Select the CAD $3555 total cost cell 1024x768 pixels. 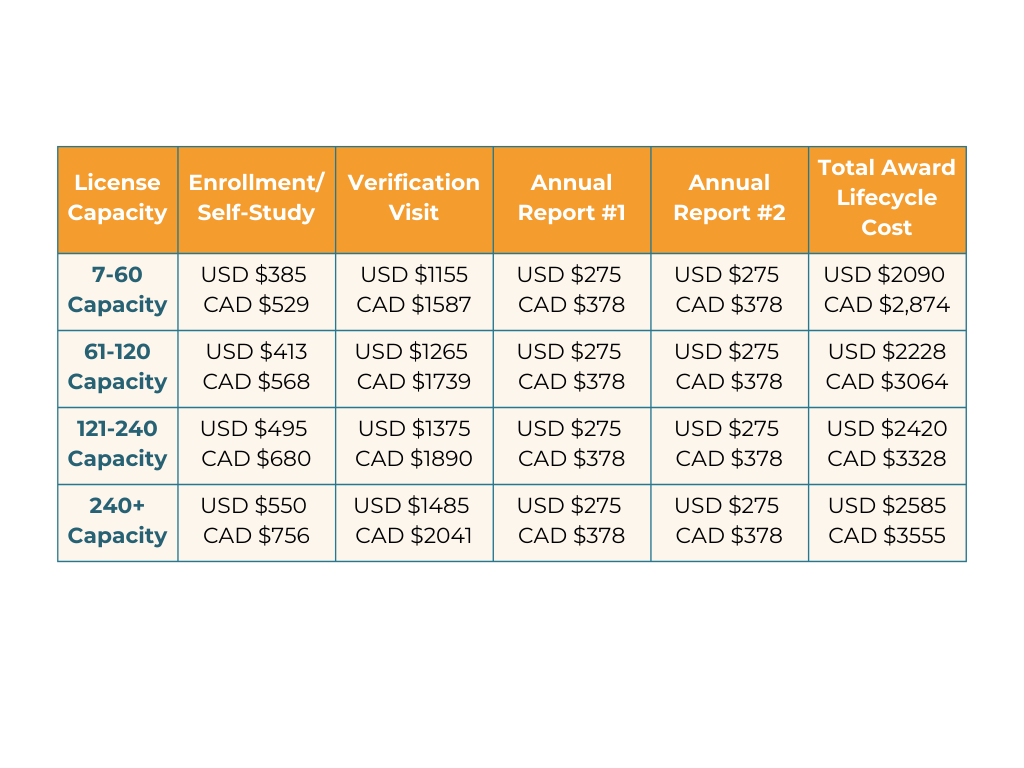coord(887,536)
